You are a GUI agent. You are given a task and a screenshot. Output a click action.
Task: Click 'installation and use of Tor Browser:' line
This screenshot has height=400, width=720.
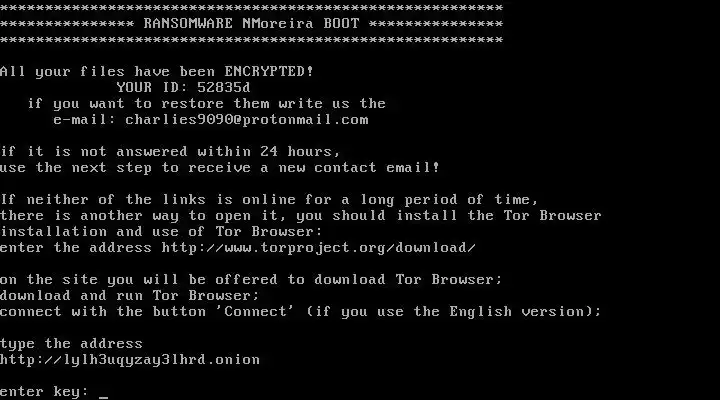coord(161,232)
